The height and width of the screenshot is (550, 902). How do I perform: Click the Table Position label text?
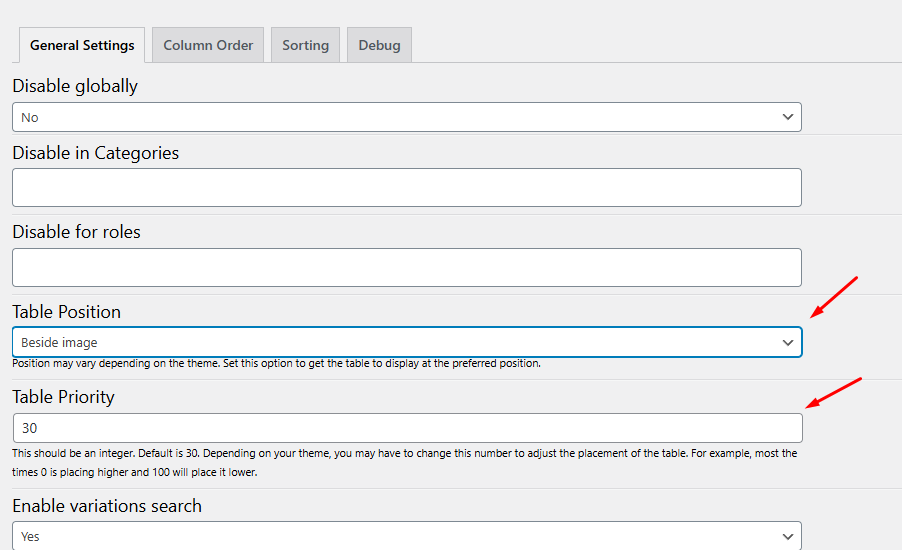66,312
